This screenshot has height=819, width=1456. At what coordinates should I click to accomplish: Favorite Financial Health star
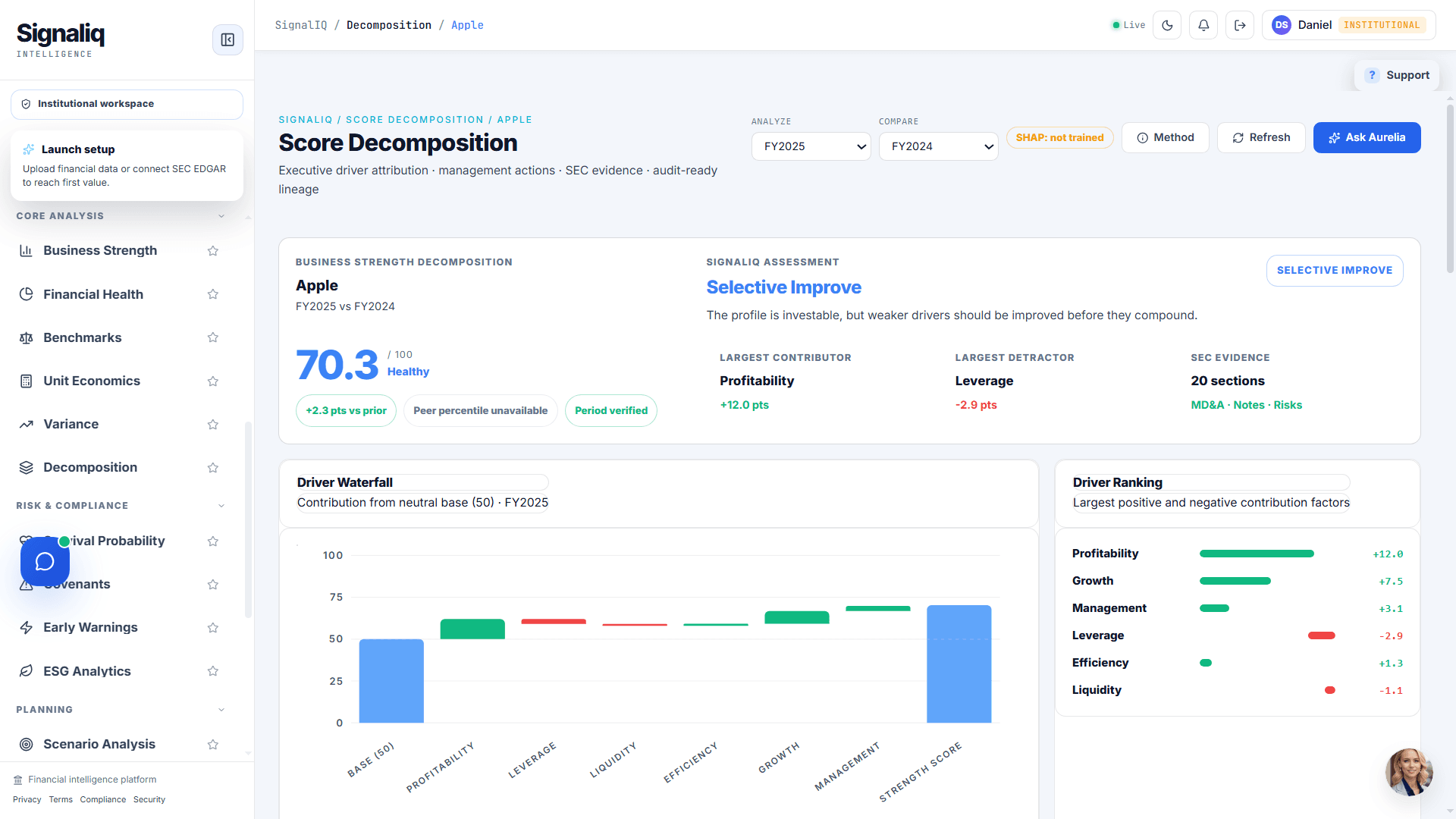[213, 294]
